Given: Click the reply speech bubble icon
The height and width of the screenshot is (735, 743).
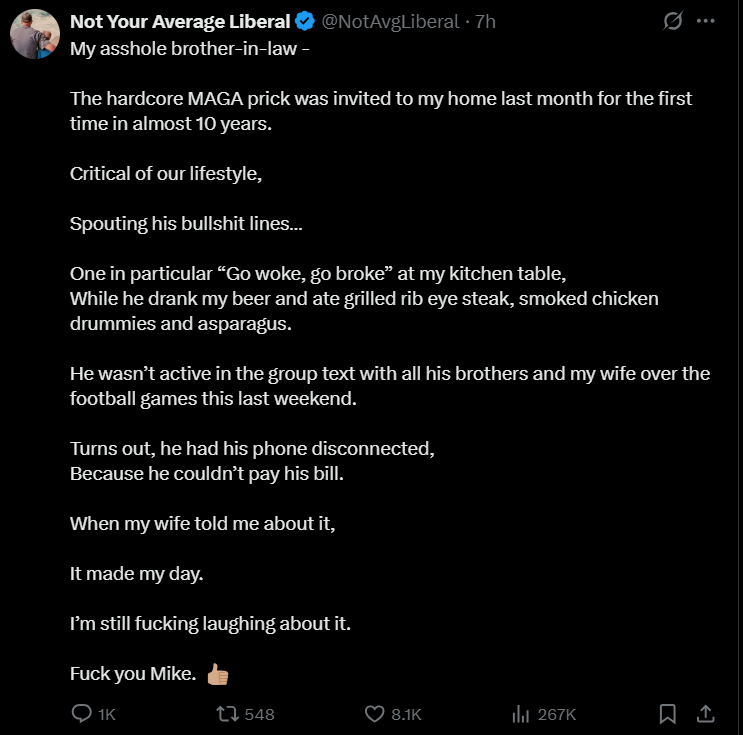Looking at the screenshot, I should pos(82,714).
